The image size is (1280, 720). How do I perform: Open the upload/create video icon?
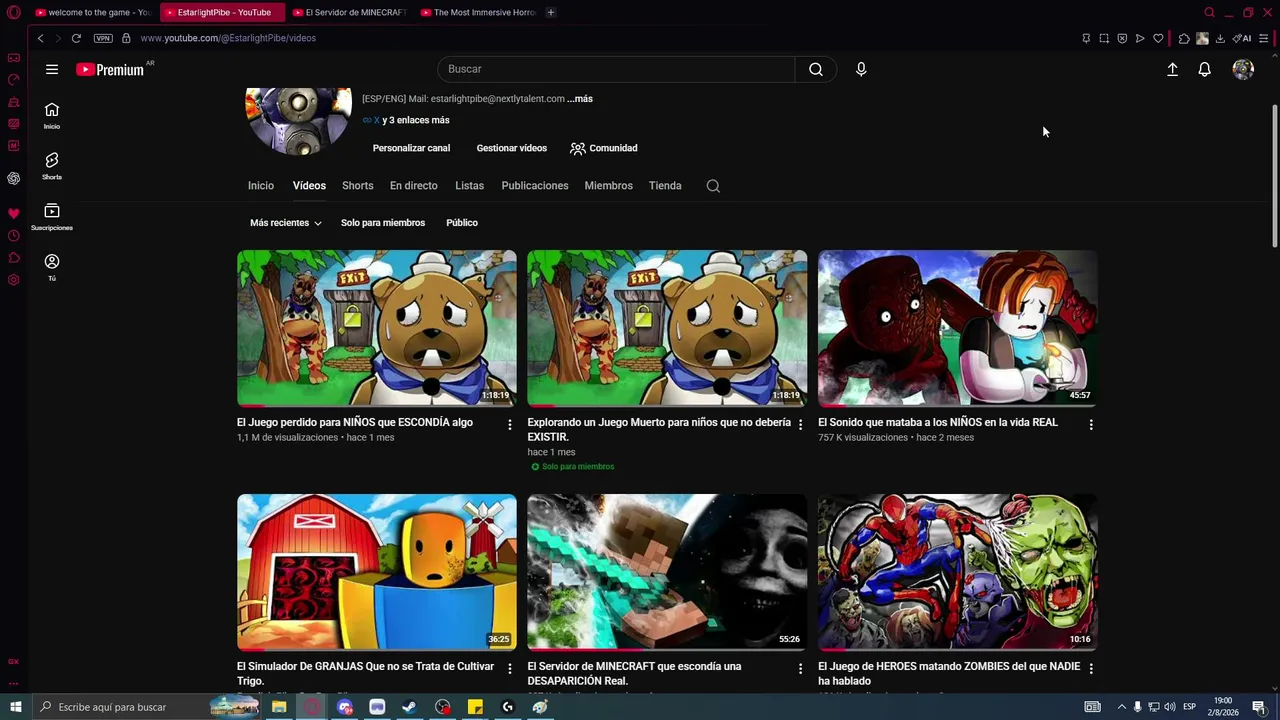1172,69
